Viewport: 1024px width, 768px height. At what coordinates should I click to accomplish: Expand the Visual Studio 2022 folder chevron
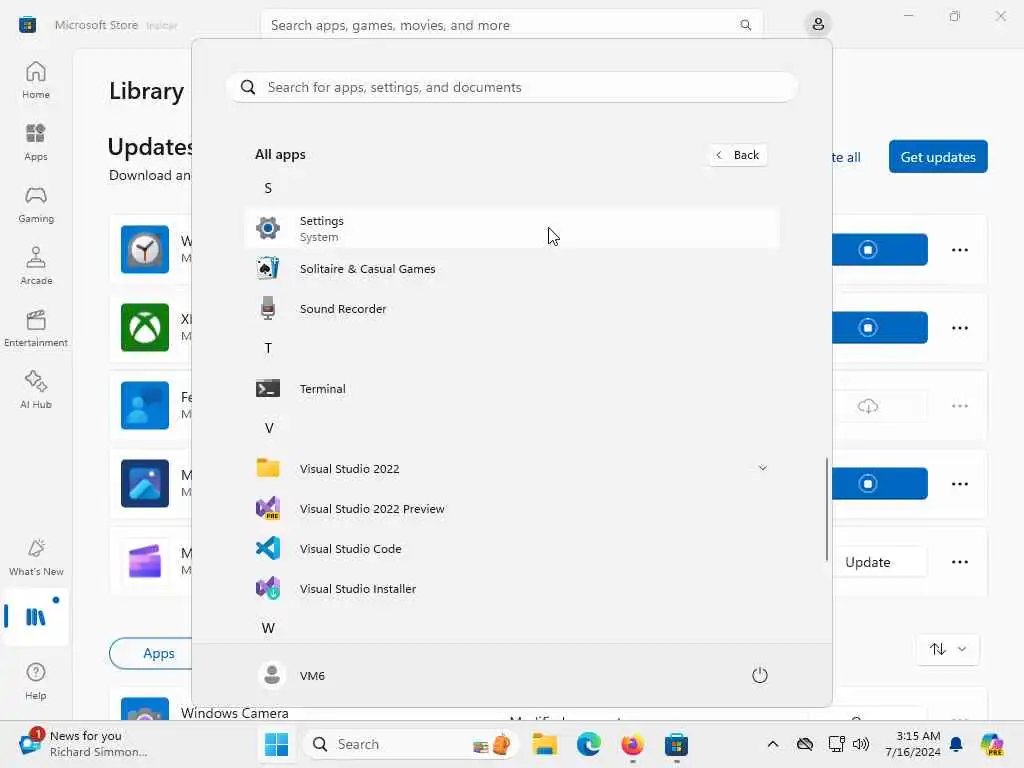tap(762, 468)
